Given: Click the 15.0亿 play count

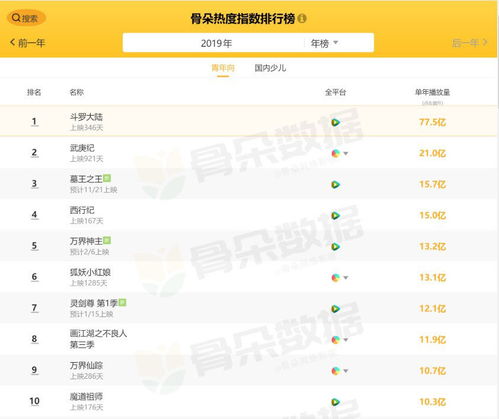Looking at the screenshot, I should tap(432, 215).
